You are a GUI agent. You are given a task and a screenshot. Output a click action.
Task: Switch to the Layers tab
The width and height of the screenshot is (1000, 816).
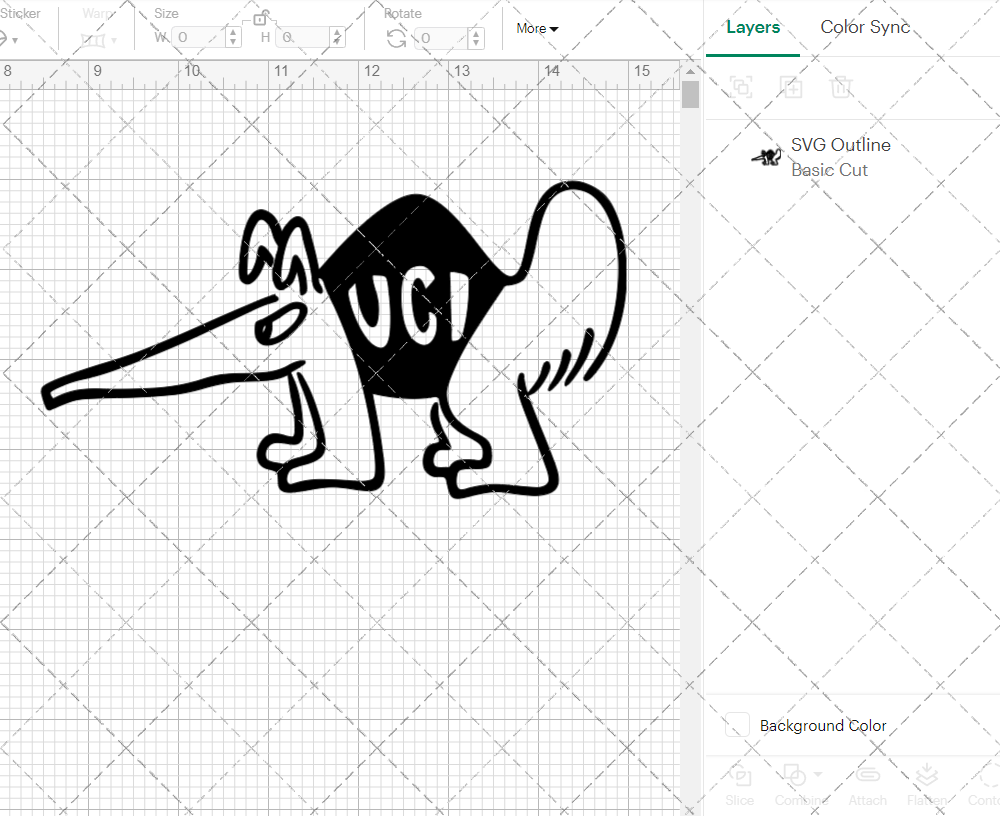753,27
